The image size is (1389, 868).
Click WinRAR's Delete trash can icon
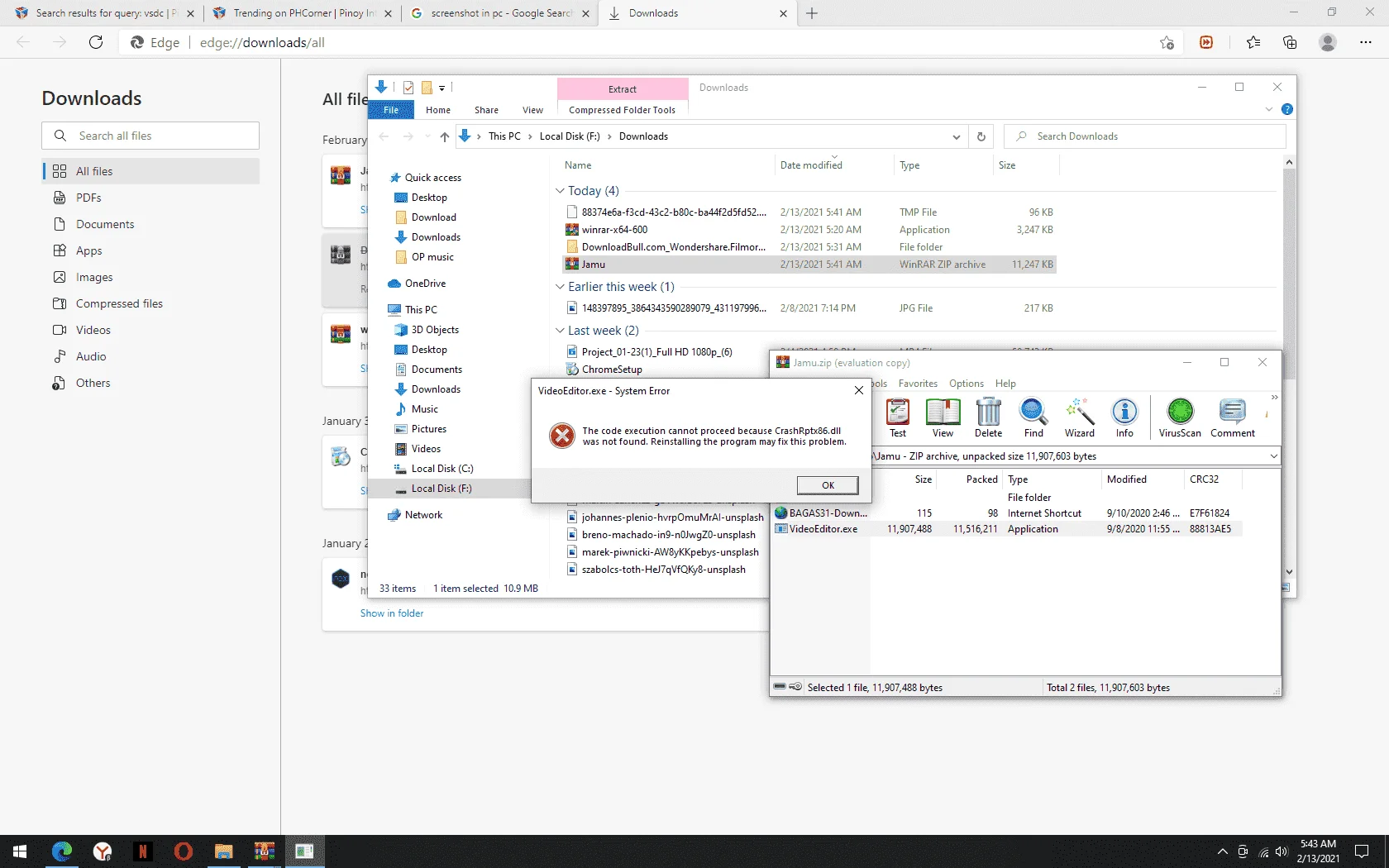(988, 417)
